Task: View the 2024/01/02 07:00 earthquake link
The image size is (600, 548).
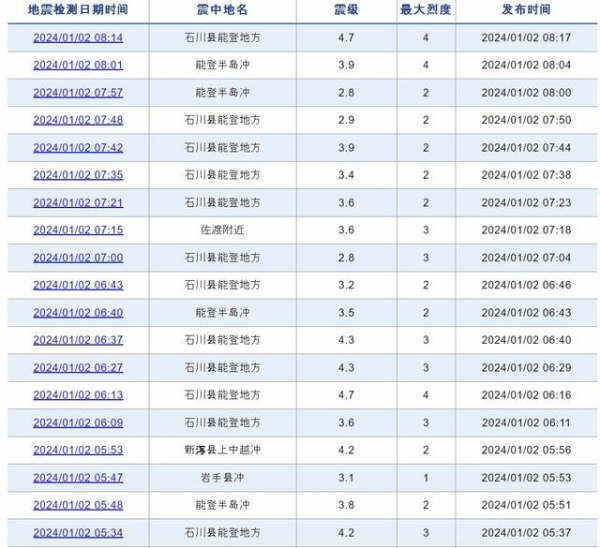Action: tap(78, 258)
